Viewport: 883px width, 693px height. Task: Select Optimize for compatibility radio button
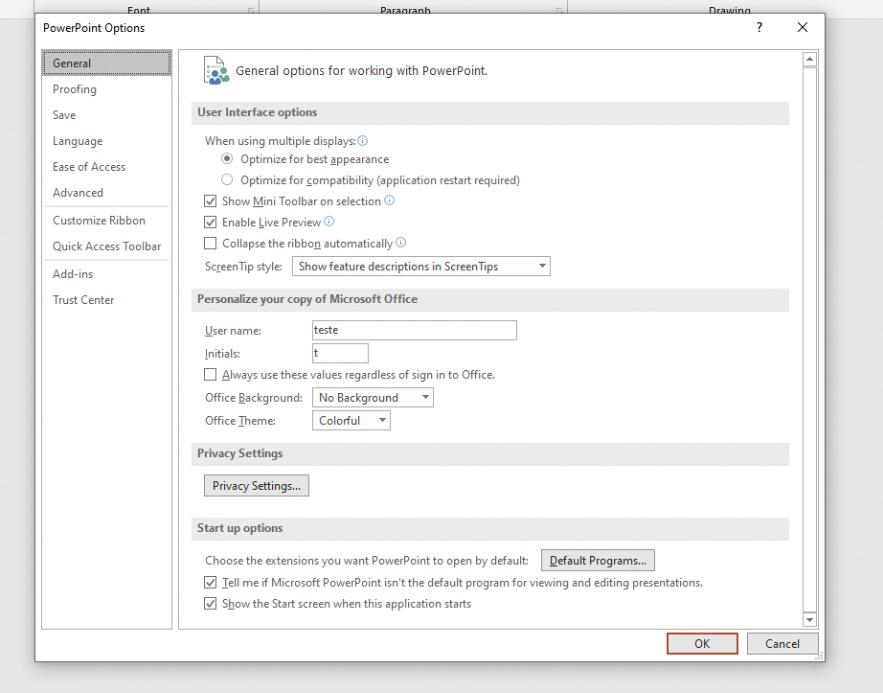pyautogui.click(x=227, y=180)
